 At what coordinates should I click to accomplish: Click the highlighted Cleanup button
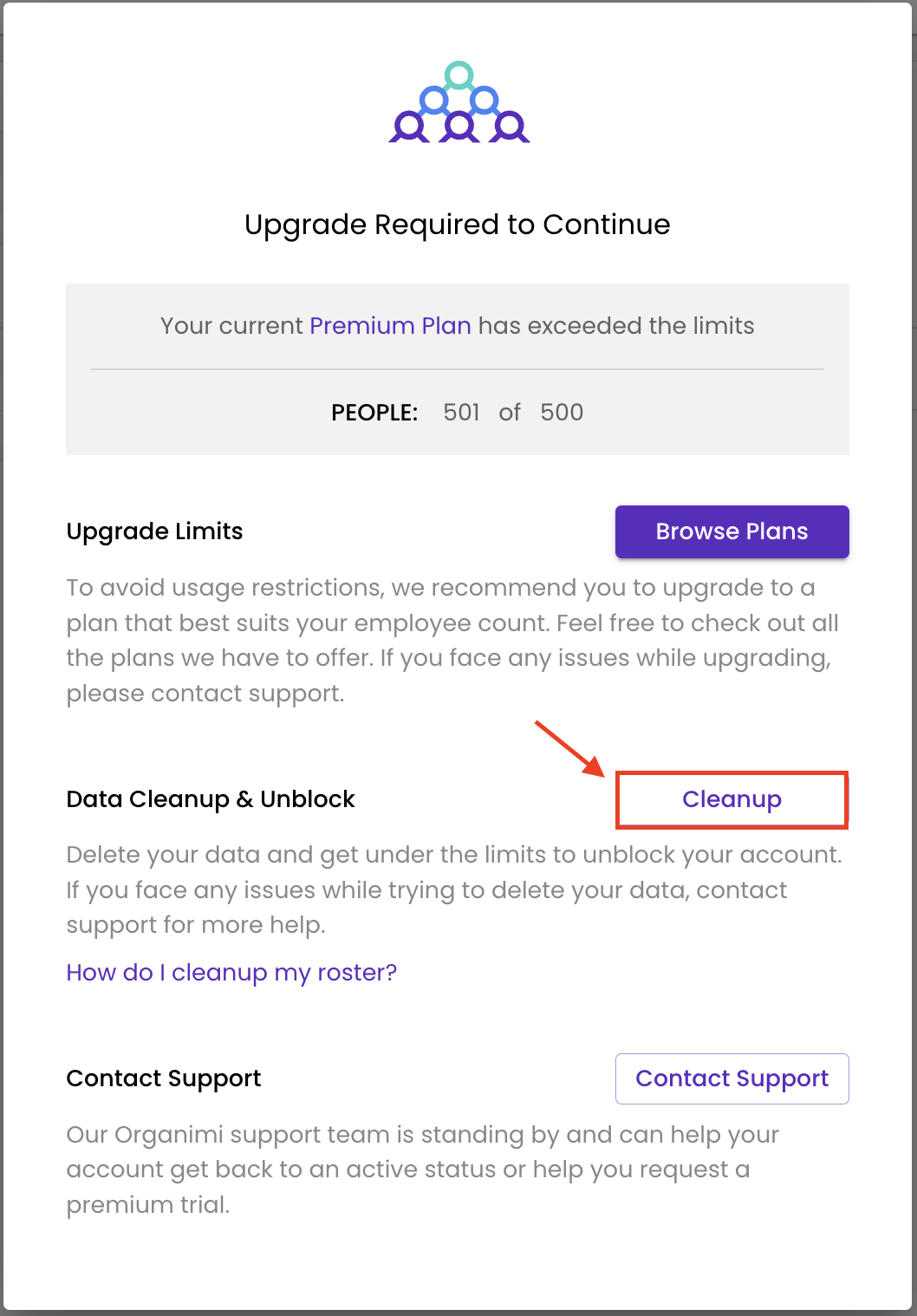731,799
